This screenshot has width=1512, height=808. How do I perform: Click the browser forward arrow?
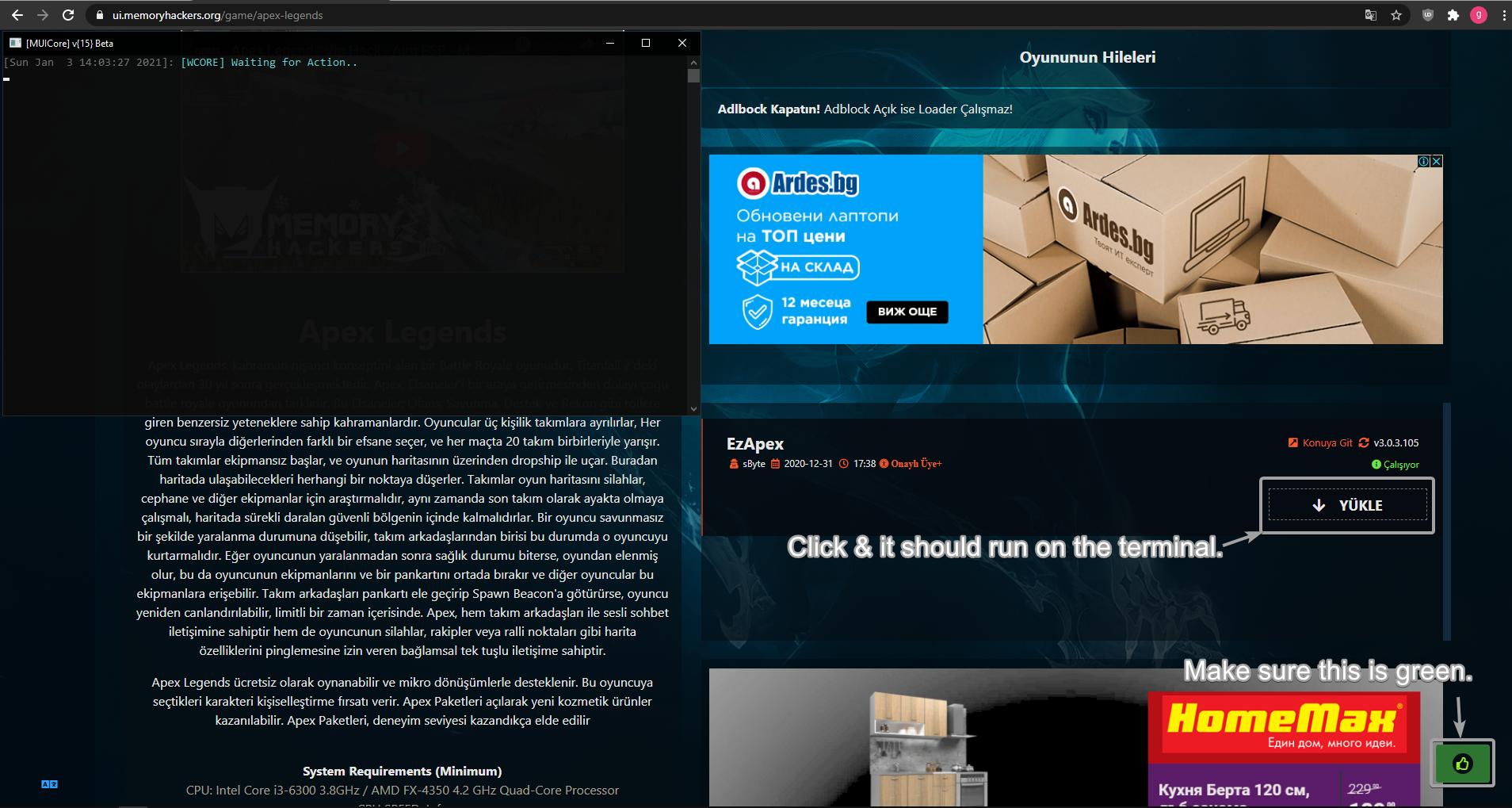[x=43, y=15]
